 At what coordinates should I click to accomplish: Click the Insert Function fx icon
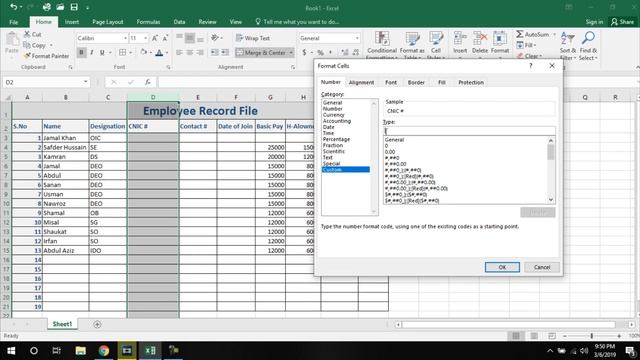tap(147, 82)
